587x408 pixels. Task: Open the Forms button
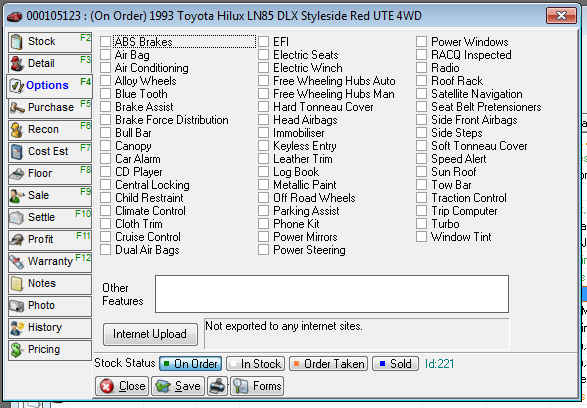pyautogui.click(x=257, y=386)
